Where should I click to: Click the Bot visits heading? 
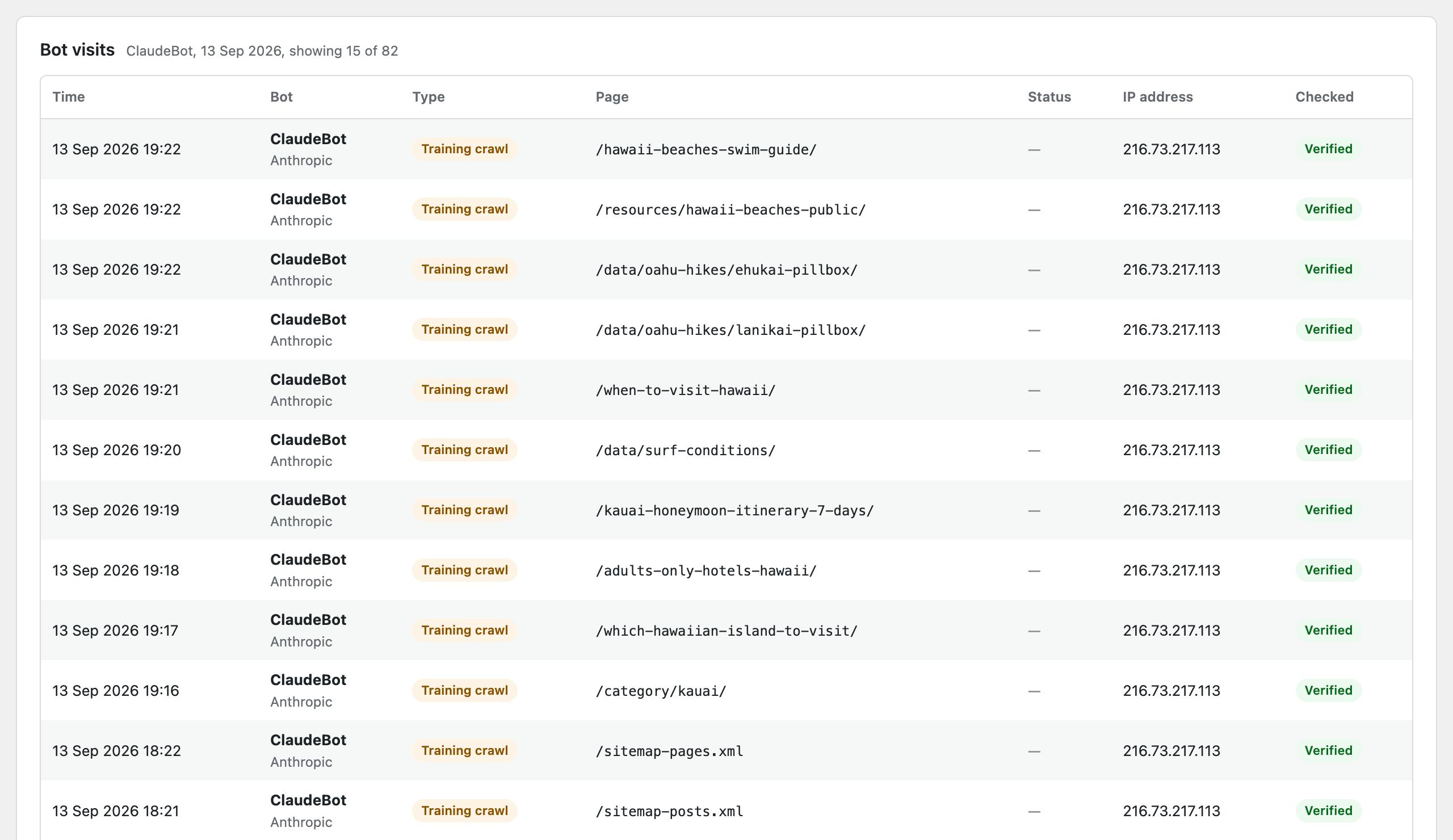tap(77, 50)
